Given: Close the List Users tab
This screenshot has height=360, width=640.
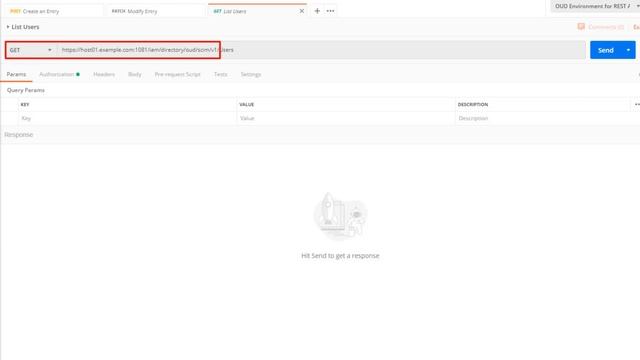Looking at the screenshot, I should (x=302, y=11).
